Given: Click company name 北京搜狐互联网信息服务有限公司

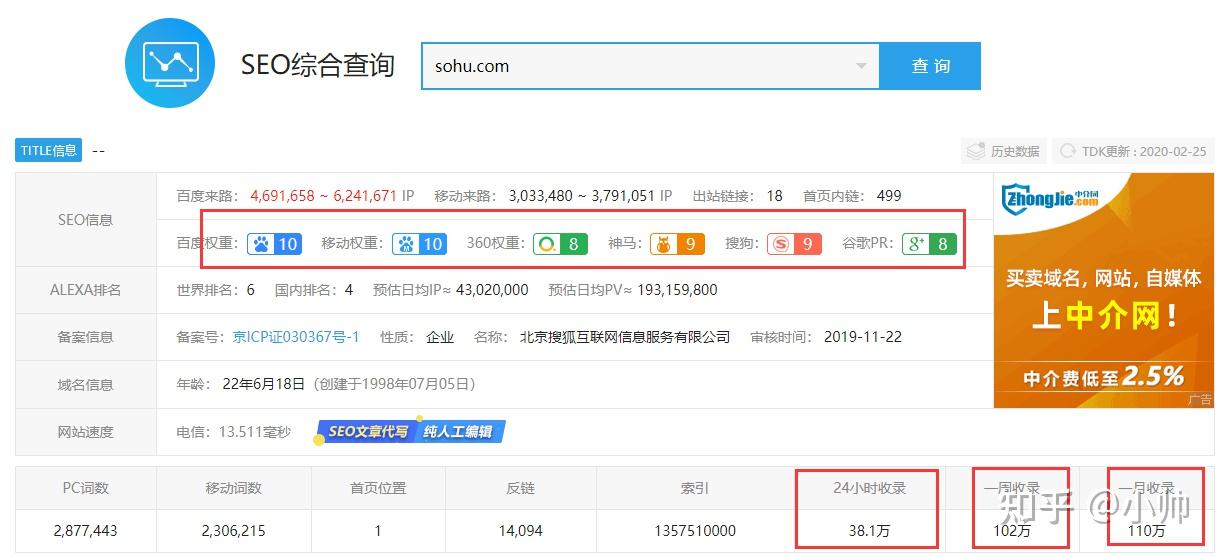Looking at the screenshot, I should click(x=625, y=337).
